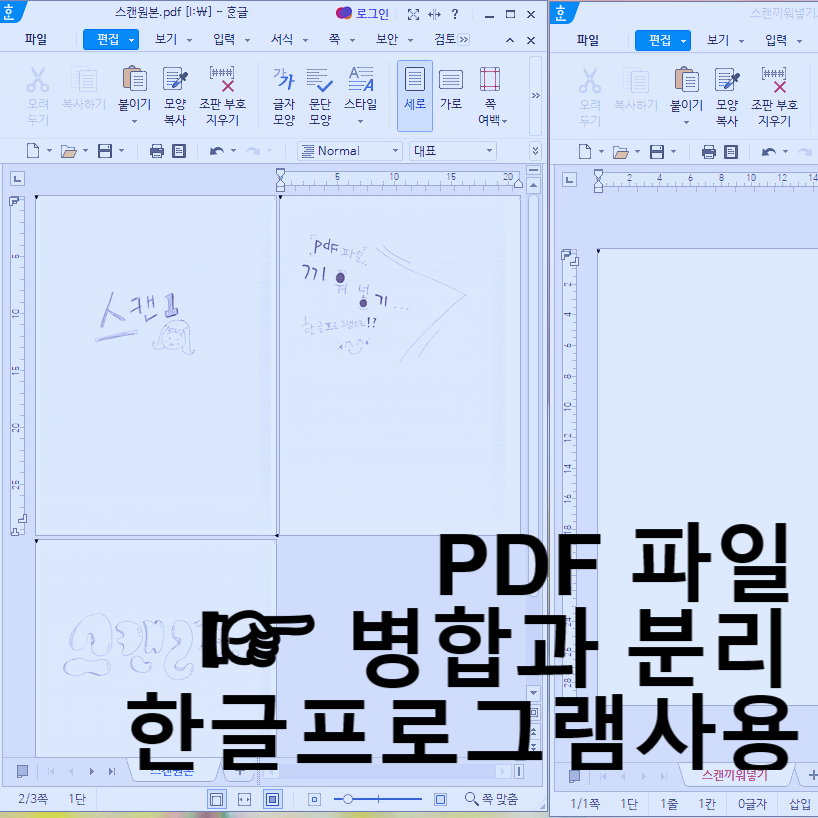Viewport: 818px width, 818px height.
Task: Click 조판 부호 지우기 in right window
Action: tap(774, 97)
